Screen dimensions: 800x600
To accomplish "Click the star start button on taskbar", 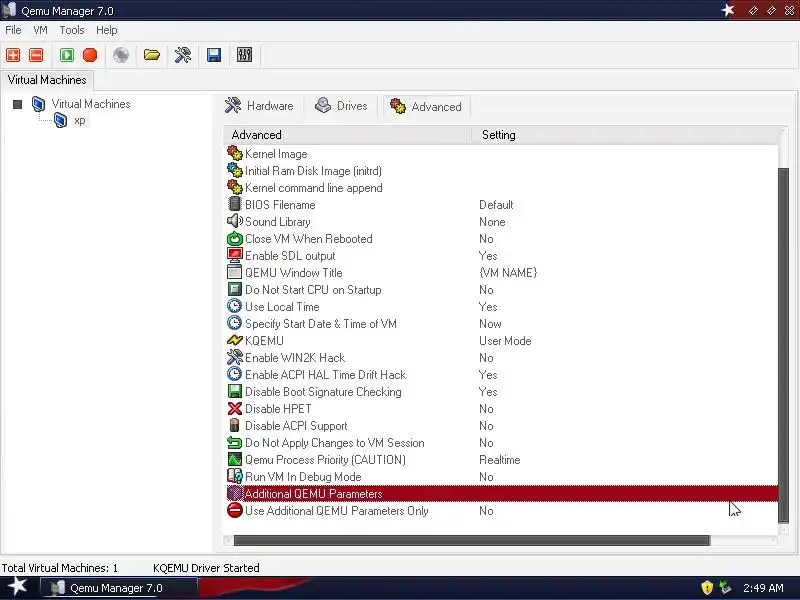I will tap(17, 587).
